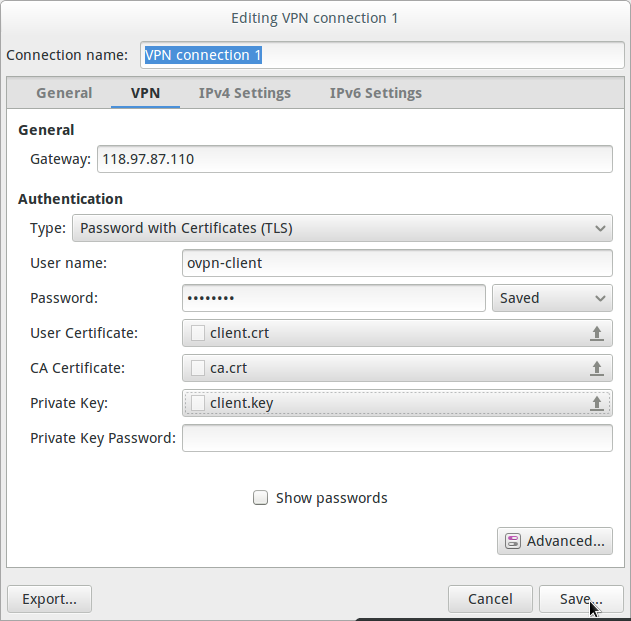Click the Private Key Password field
This screenshot has width=631, height=621.
[x=397, y=438]
